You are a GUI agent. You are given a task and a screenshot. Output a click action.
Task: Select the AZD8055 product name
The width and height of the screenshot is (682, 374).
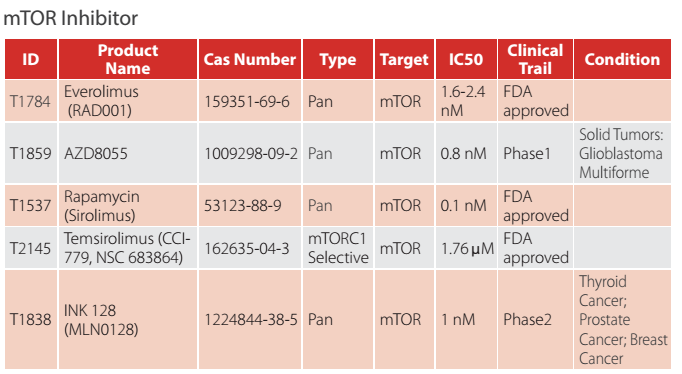tap(96, 154)
